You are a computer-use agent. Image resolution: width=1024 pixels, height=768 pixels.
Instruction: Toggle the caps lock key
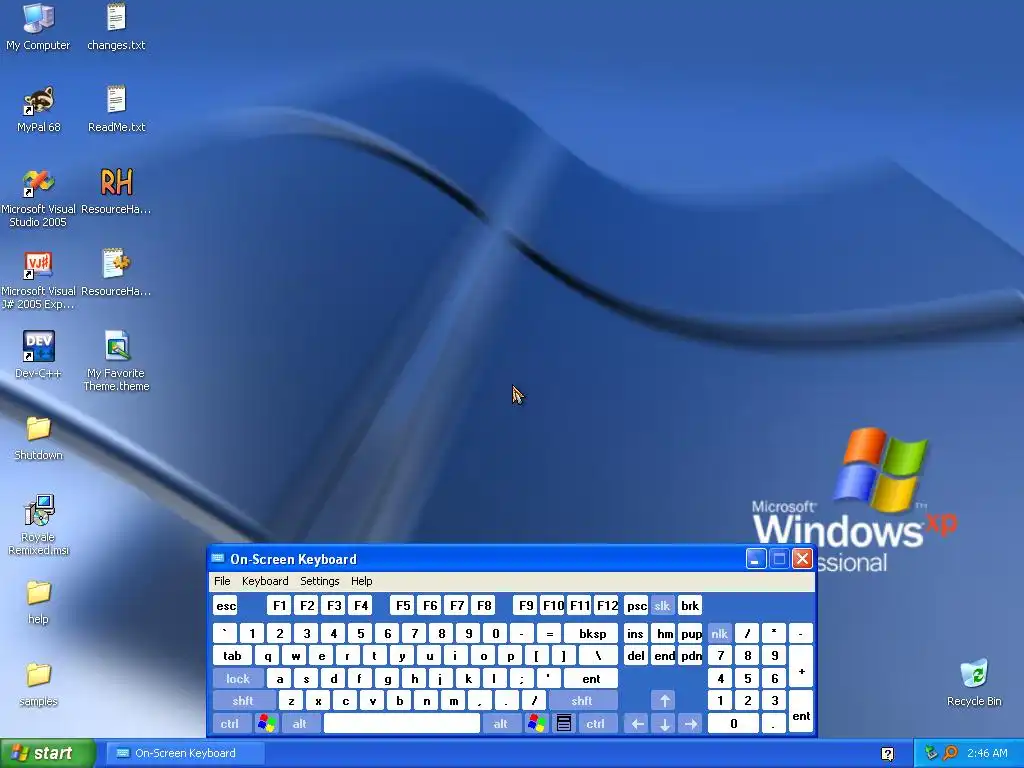tap(238, 679)
